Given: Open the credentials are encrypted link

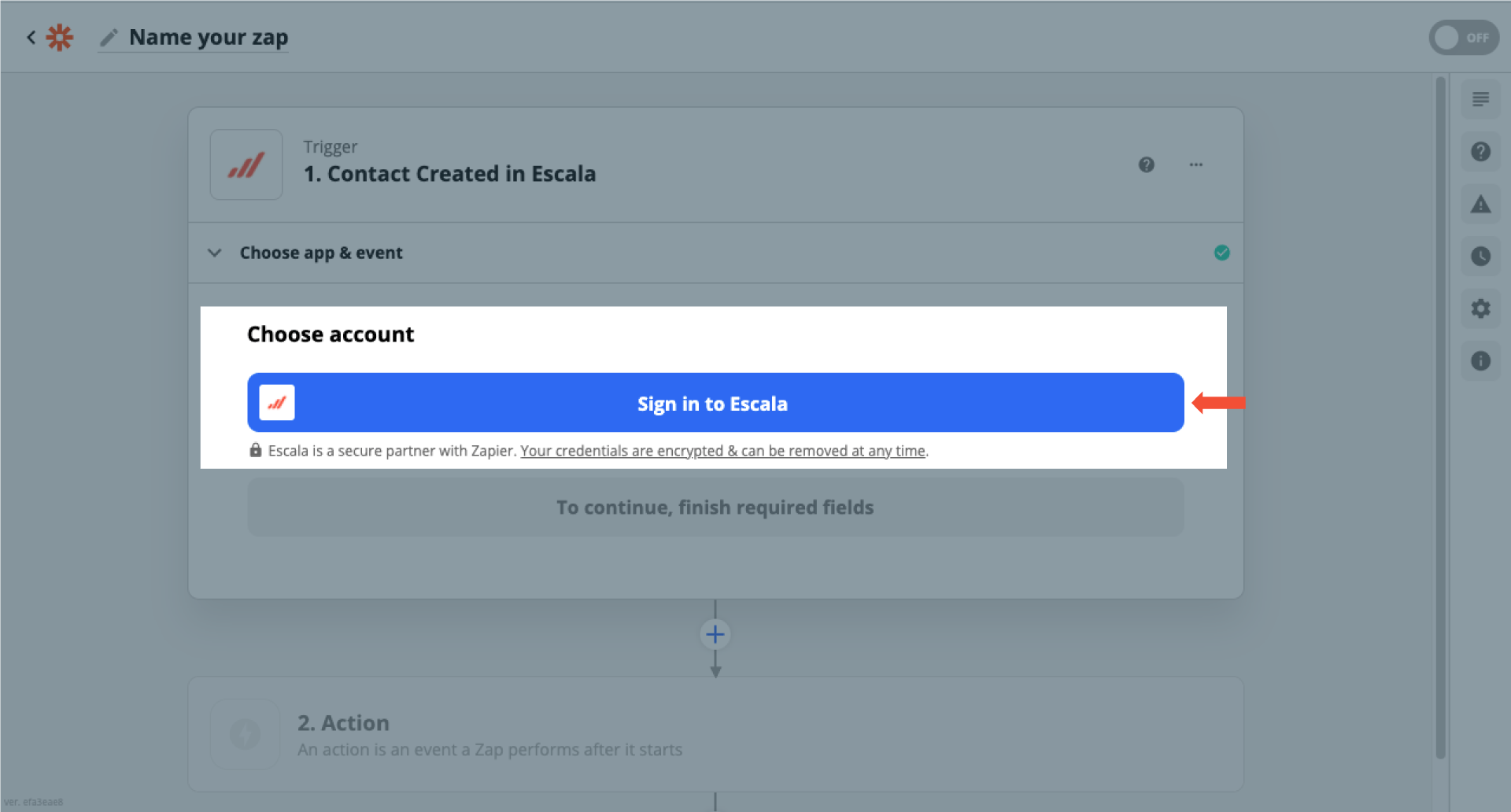Looking at the screenshot, I should click(x=722, y=451).
